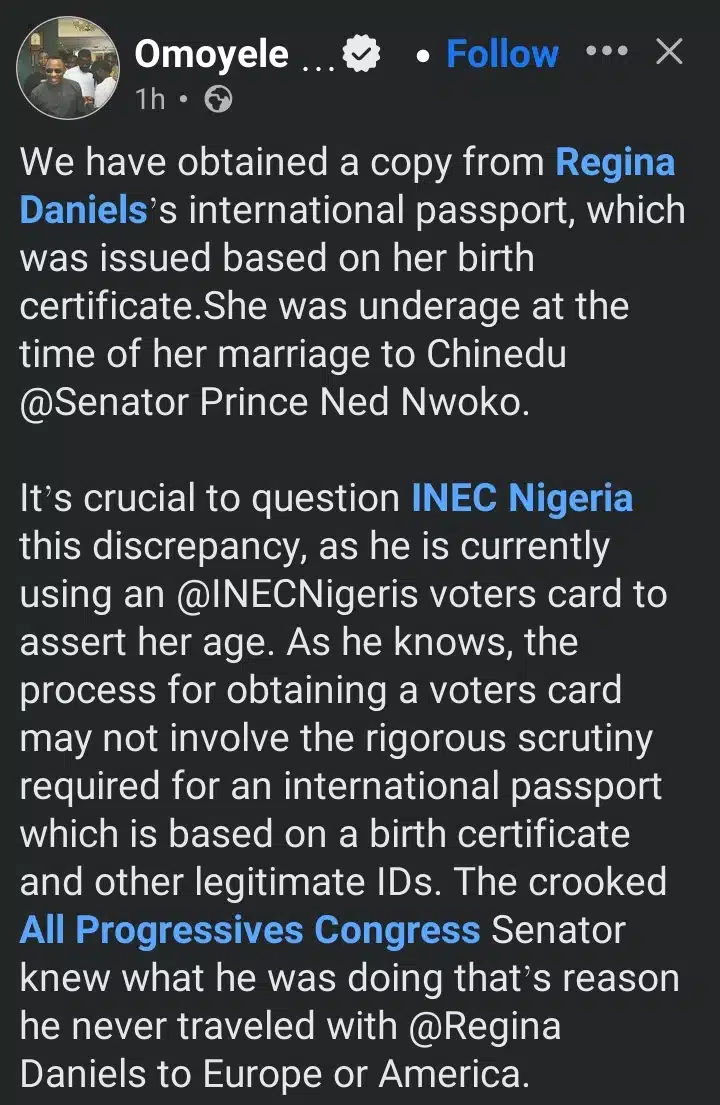This screenshot has height=1105, width=720.
Task: Open the INEC Nigeria page link
Action: [x=522, y=497]
